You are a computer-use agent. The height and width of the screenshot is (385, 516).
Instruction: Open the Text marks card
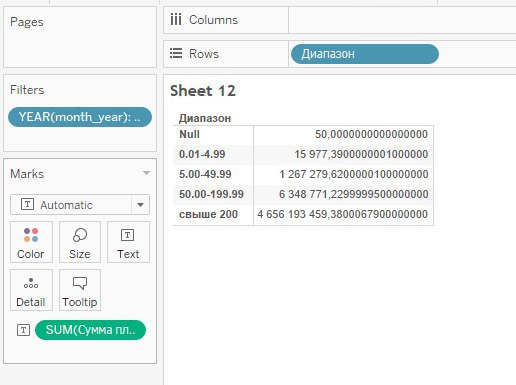coord(128,242)
